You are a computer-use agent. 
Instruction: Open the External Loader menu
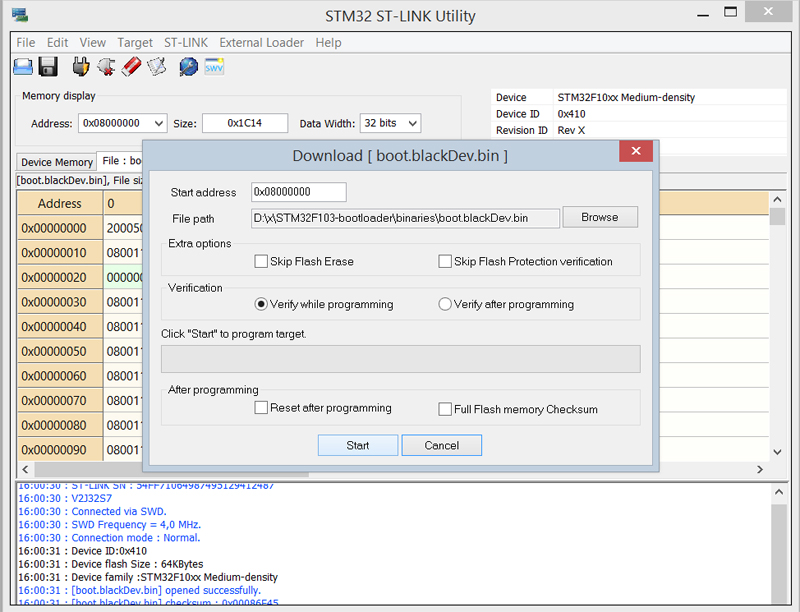(261, 43)
